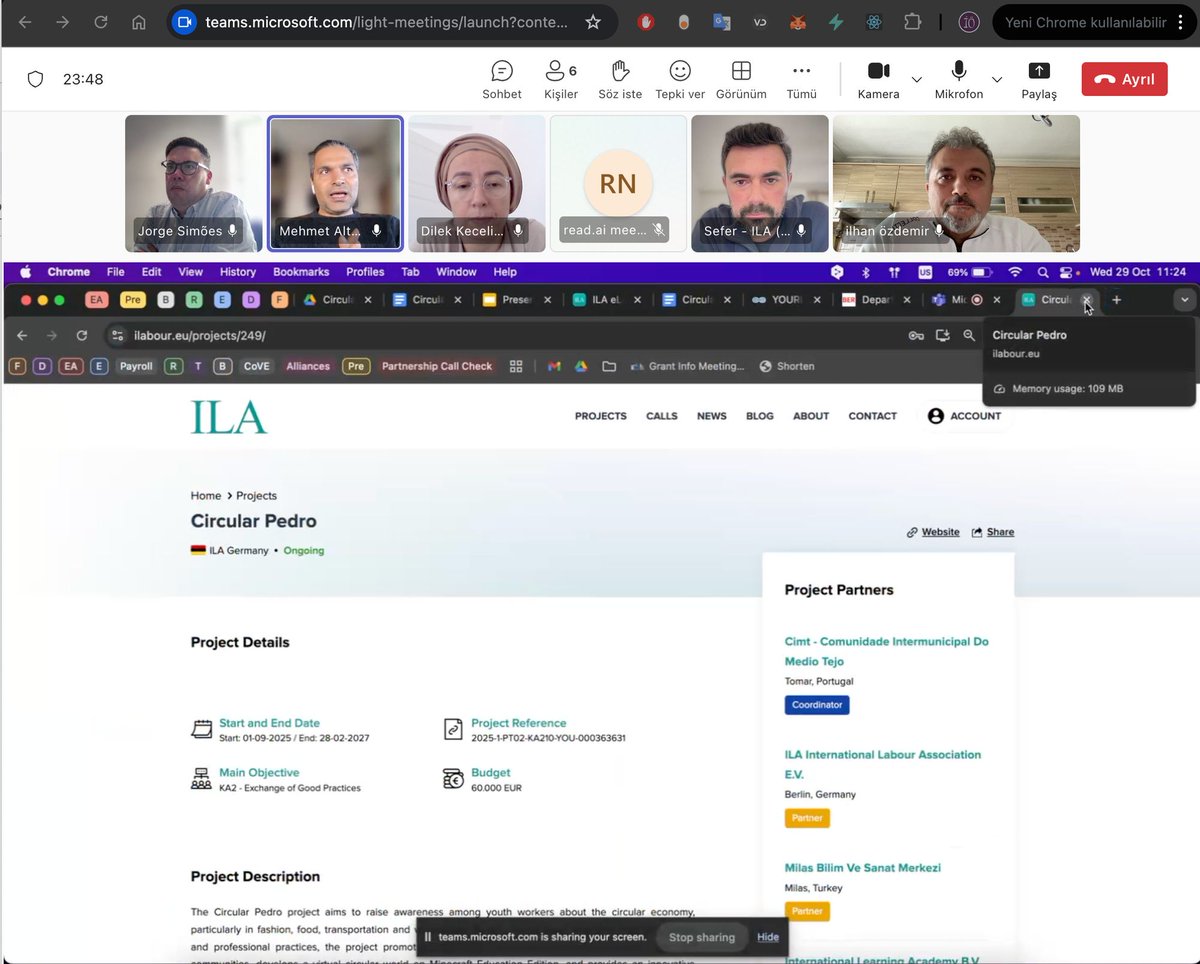The image size is (1200, 964).
Task: Click the Wi-Fi icon in mac menu bar
Action: [x=1016, y=272]
